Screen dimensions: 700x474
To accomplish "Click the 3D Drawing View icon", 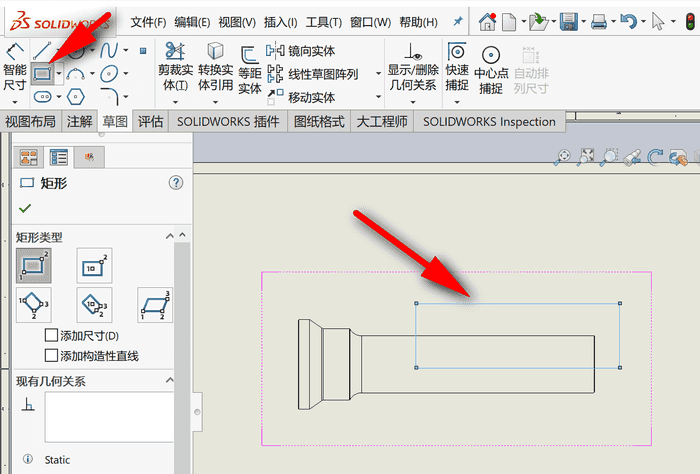I will click(x=678, y=158).
